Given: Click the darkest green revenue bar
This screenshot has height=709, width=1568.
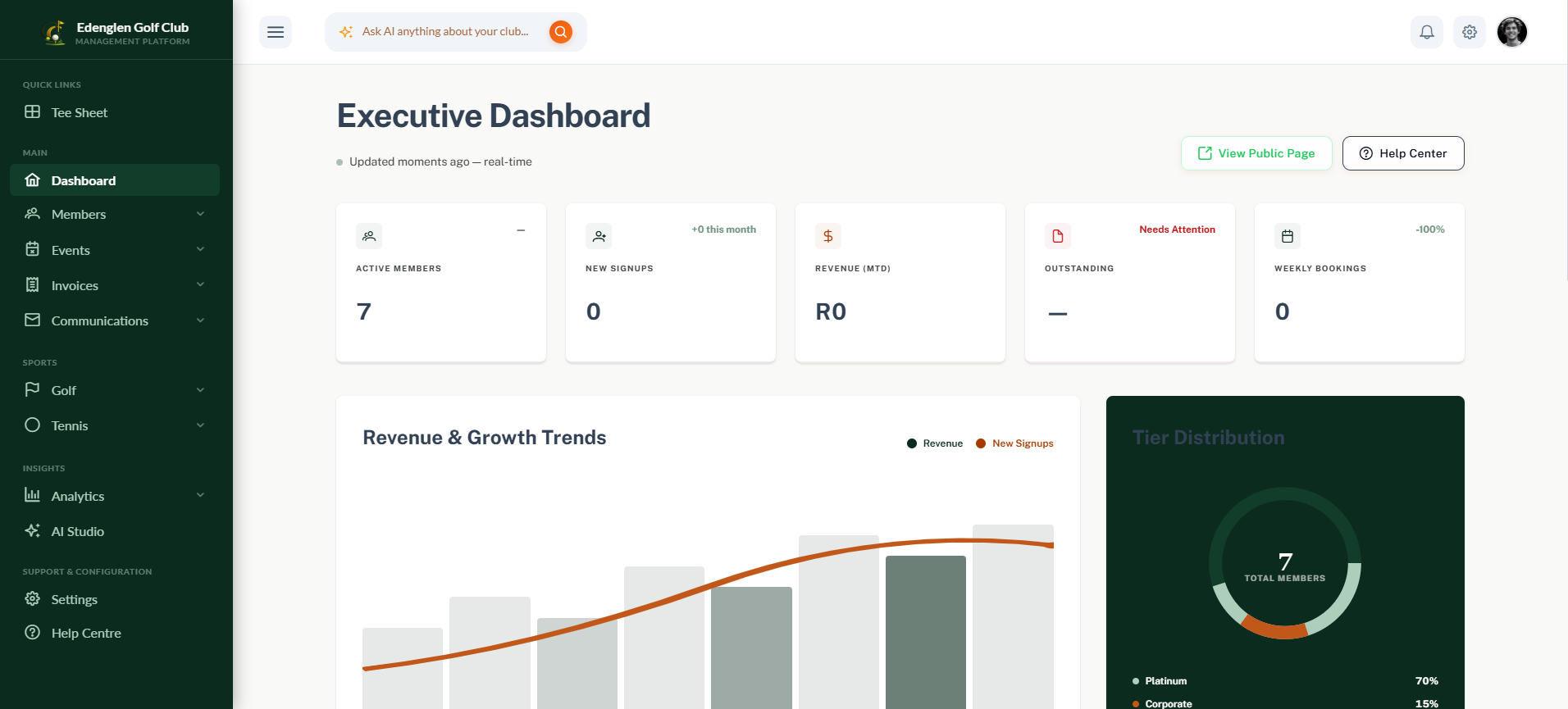Looking at the screenshot, I should (926, 632).
